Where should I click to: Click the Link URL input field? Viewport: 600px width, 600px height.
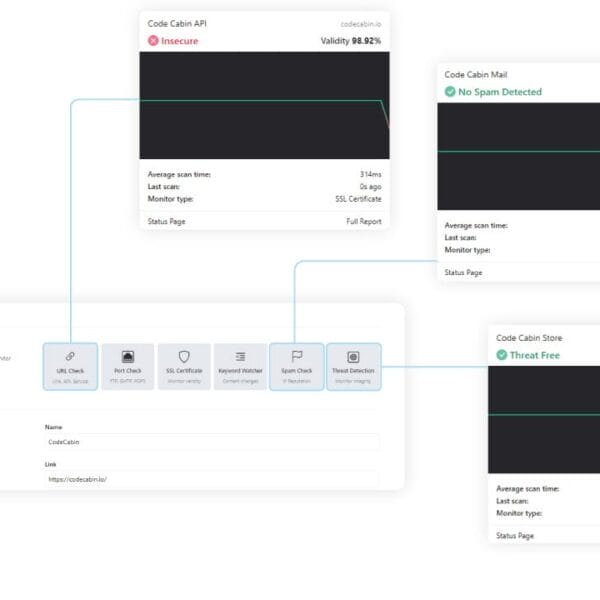(x=212, y=479)
